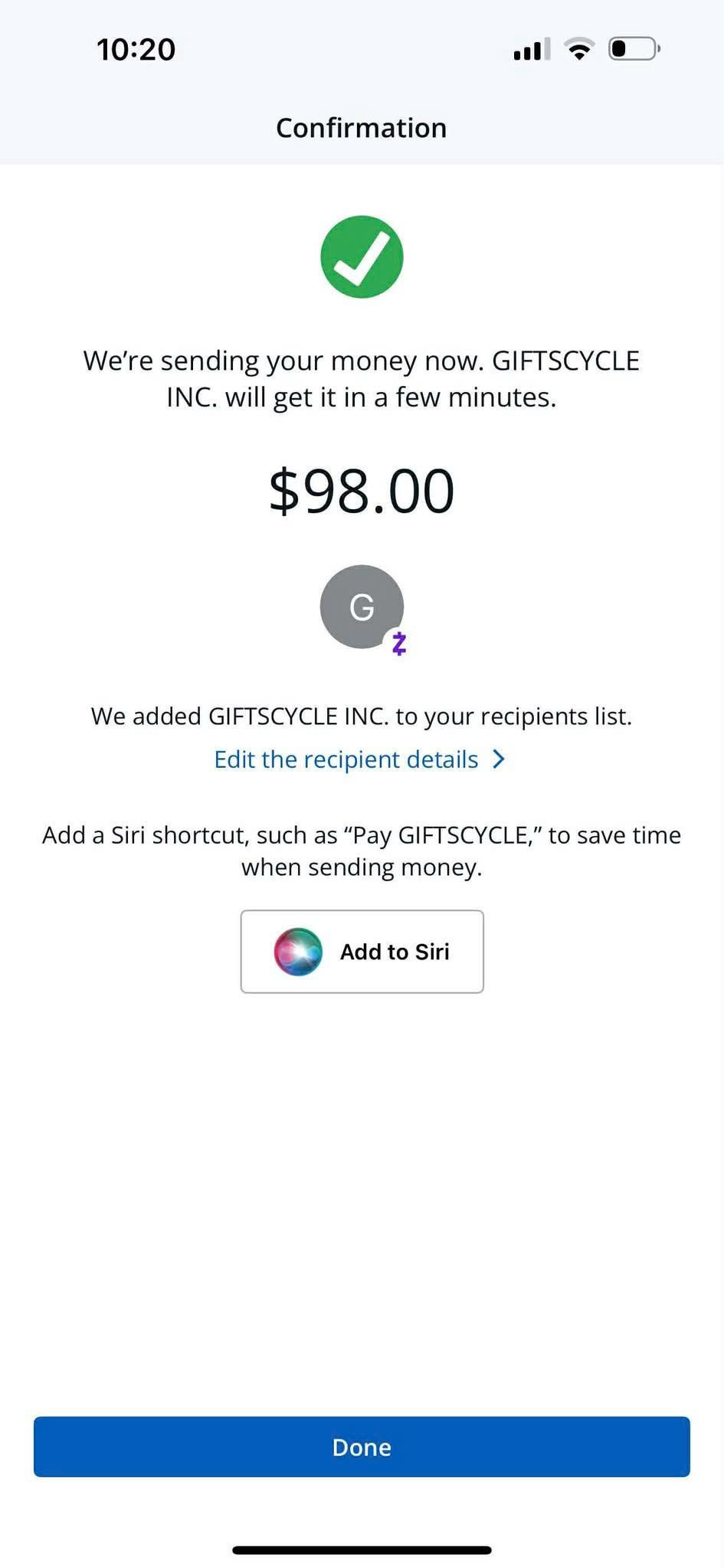Open Edit the recipient details link
724x1568 pixels.
point(346,759)
